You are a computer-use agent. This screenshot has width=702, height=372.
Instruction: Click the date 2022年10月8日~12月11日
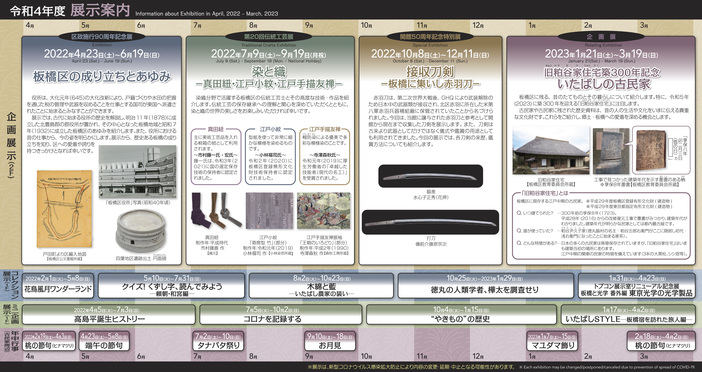pos(430,54)
